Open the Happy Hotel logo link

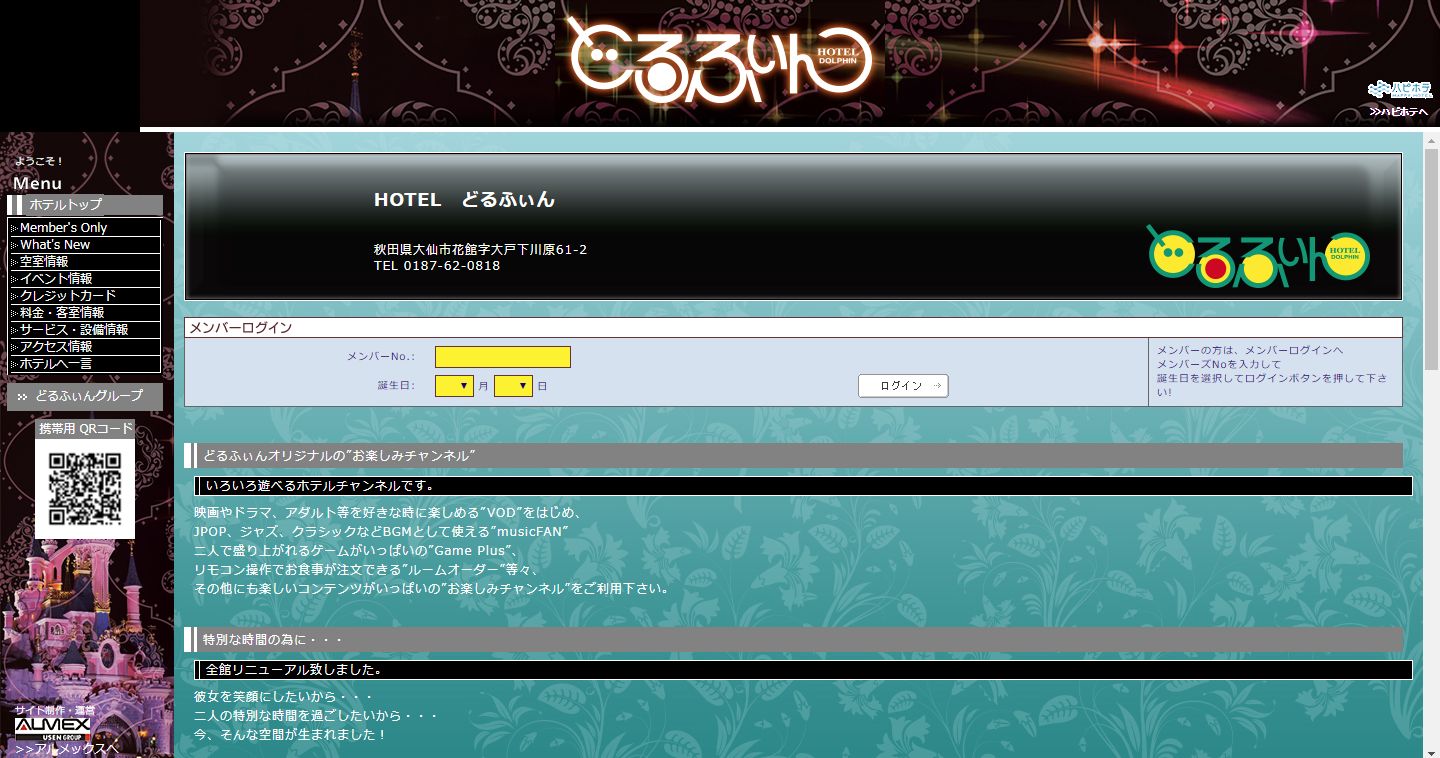[1400, 89]
